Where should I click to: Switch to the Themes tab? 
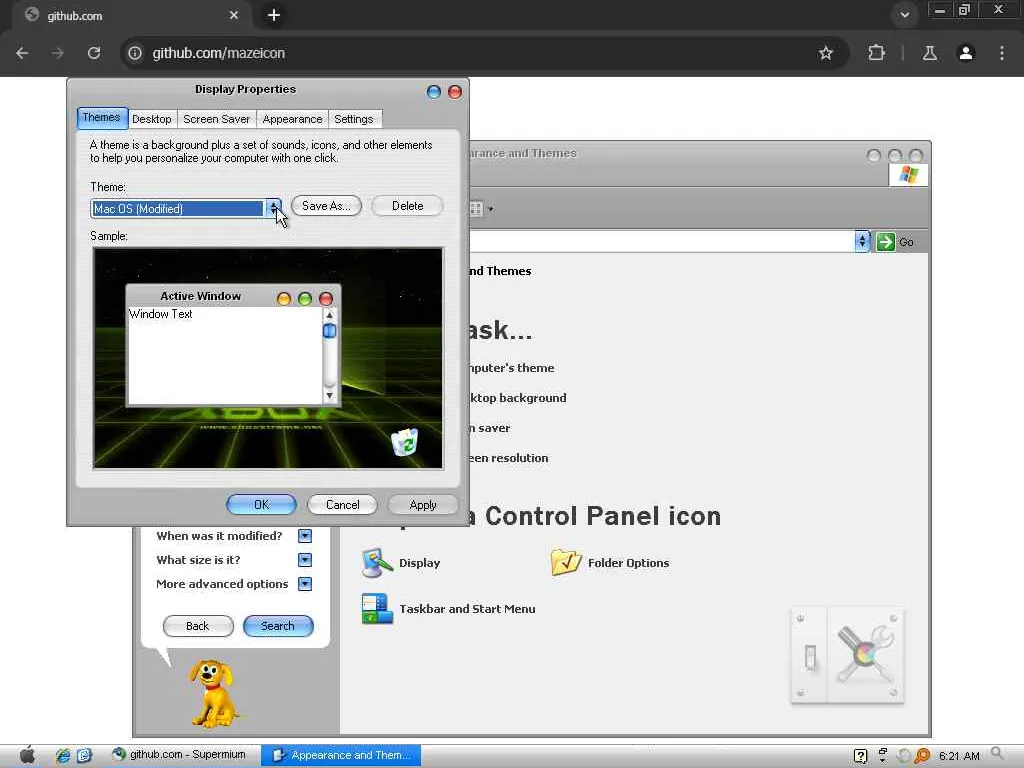click(102, 118)
